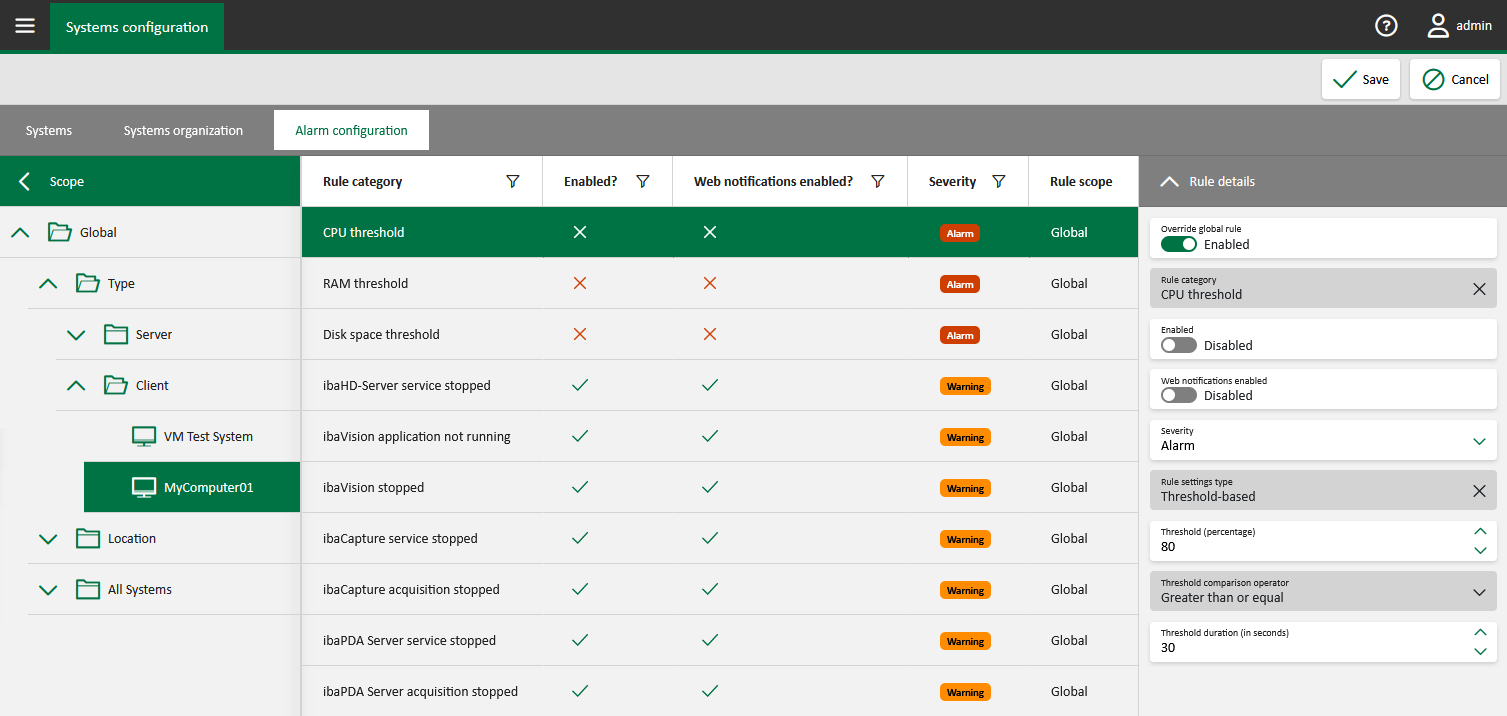Click the Save button
This screenshot has width=1507, height=716.
pos(1361,79)
